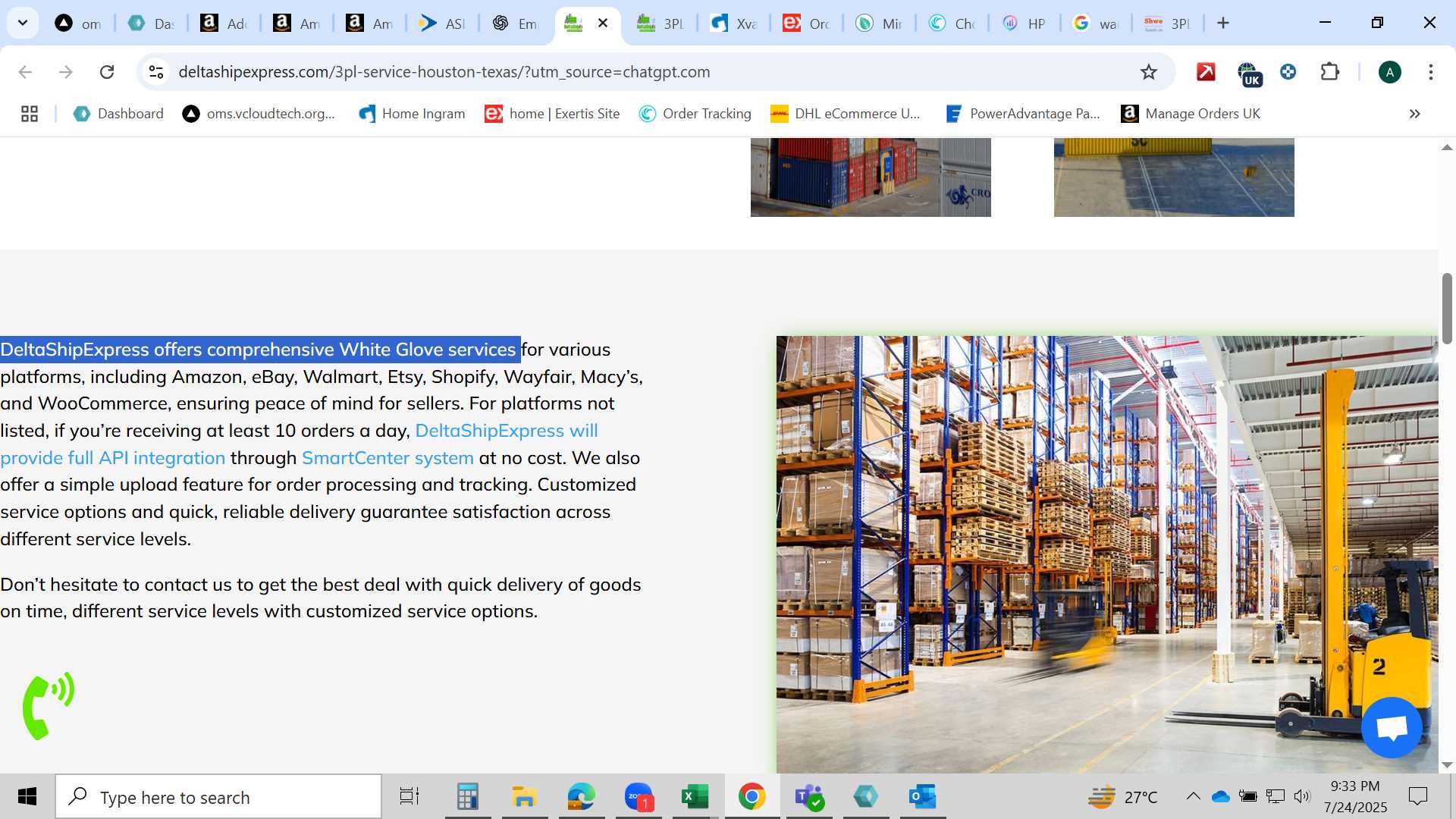Bookmark this page with the star icon
The height and width of the screenshot is (819, 1456).
click(x=1149, y=72)
